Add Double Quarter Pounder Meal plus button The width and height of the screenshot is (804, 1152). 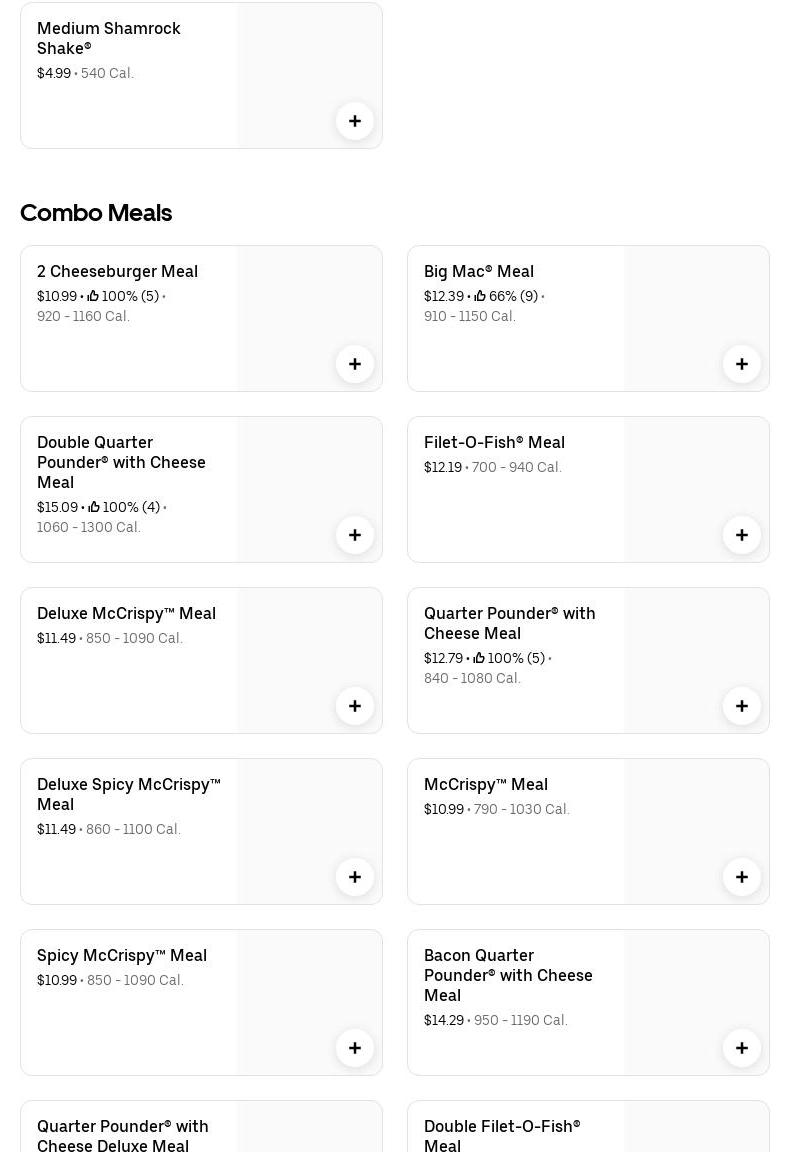click(355, 535)
